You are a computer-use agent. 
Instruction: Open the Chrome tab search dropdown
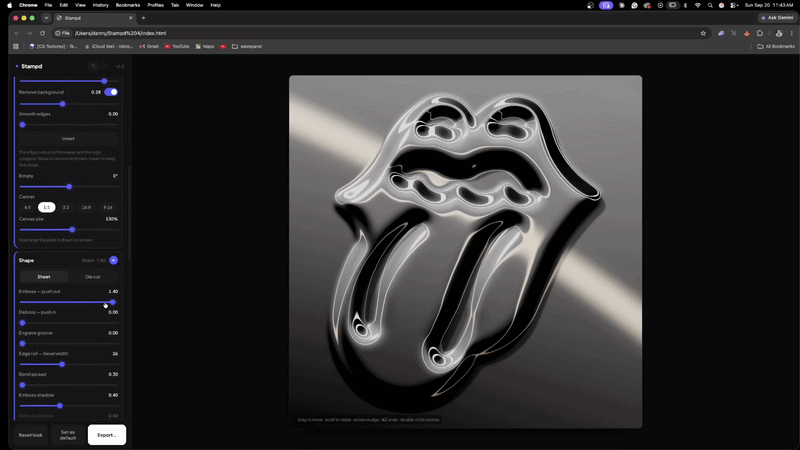pos(46,18)
